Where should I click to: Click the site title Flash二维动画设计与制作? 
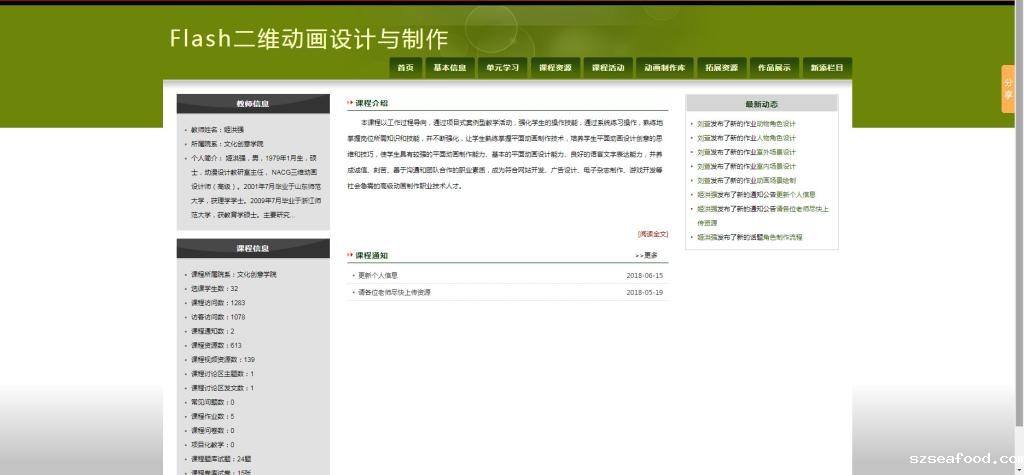[309, 39]
